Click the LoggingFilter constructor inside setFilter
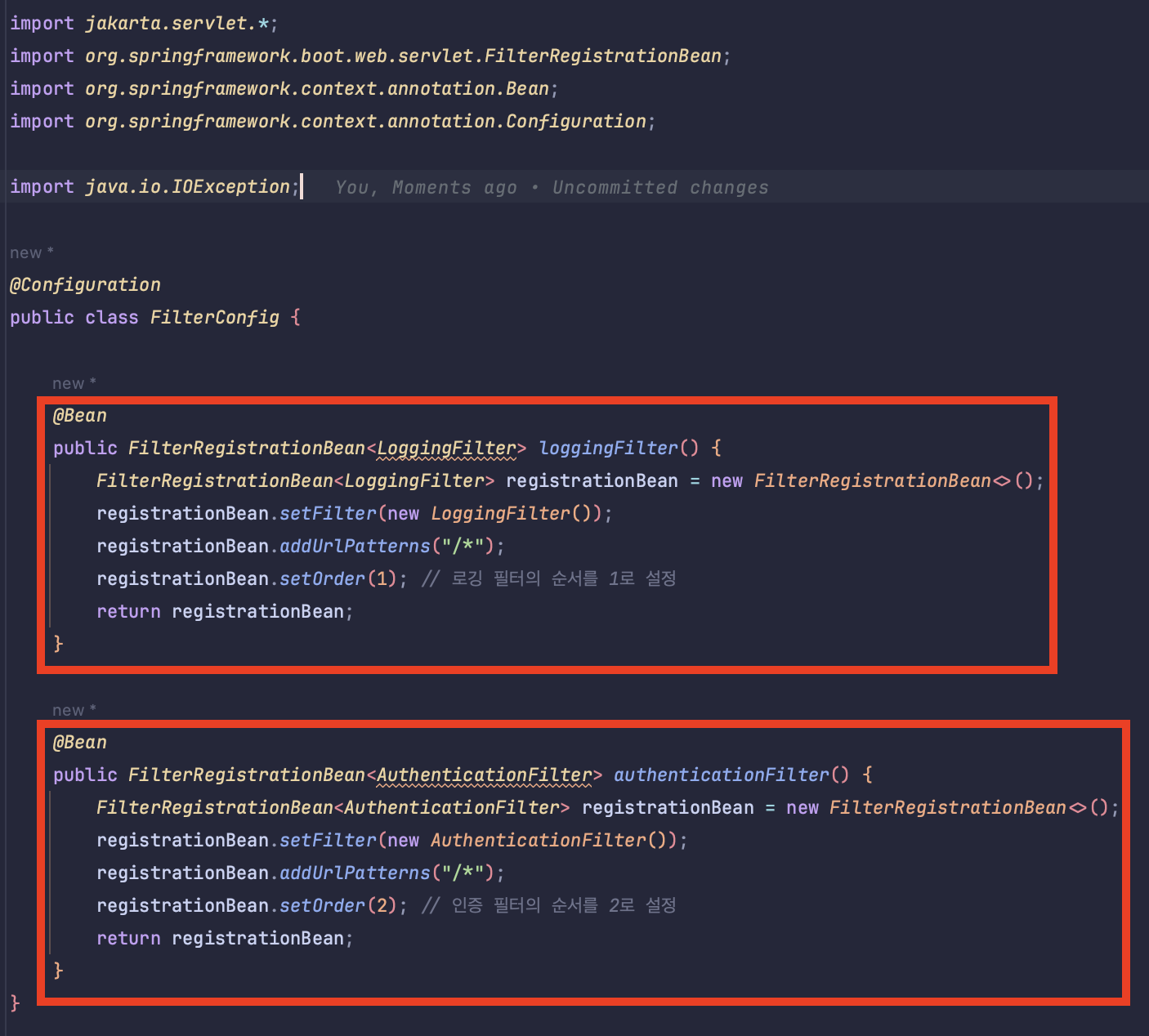1149x1036 pixels. point(500,514)
